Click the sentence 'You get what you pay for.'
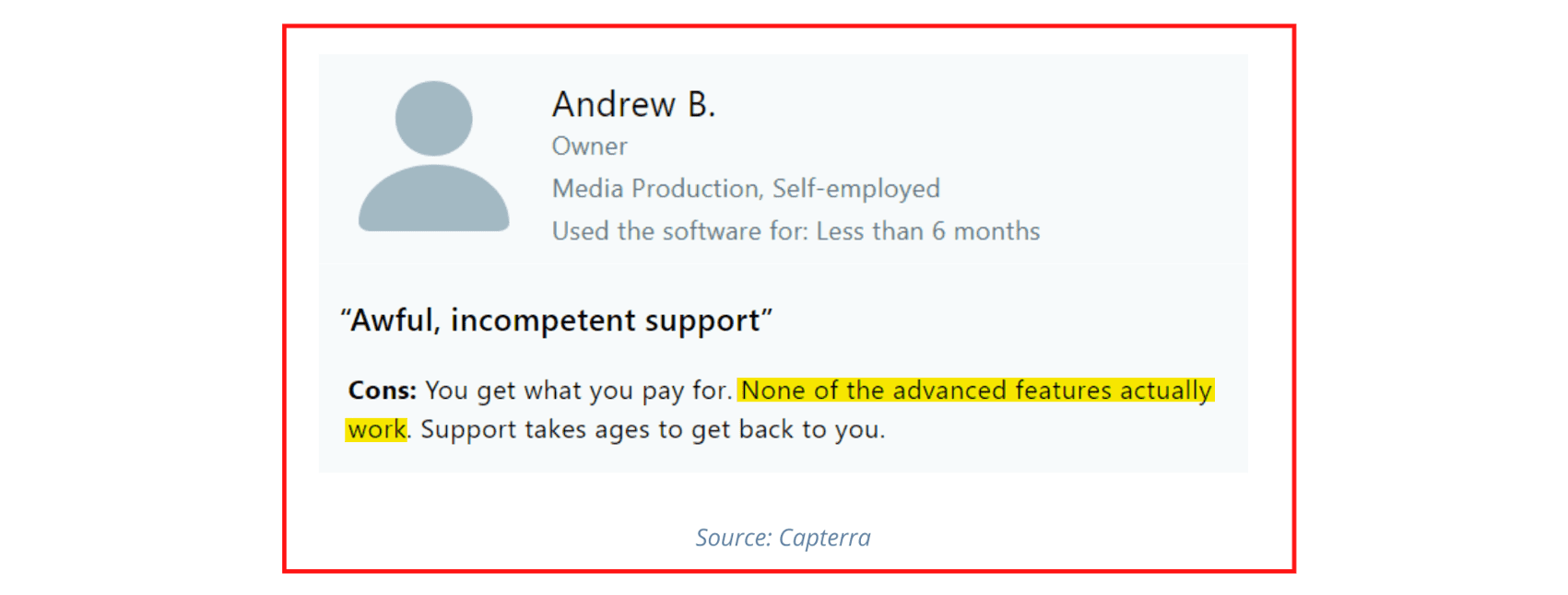 [x=578, y=391]
